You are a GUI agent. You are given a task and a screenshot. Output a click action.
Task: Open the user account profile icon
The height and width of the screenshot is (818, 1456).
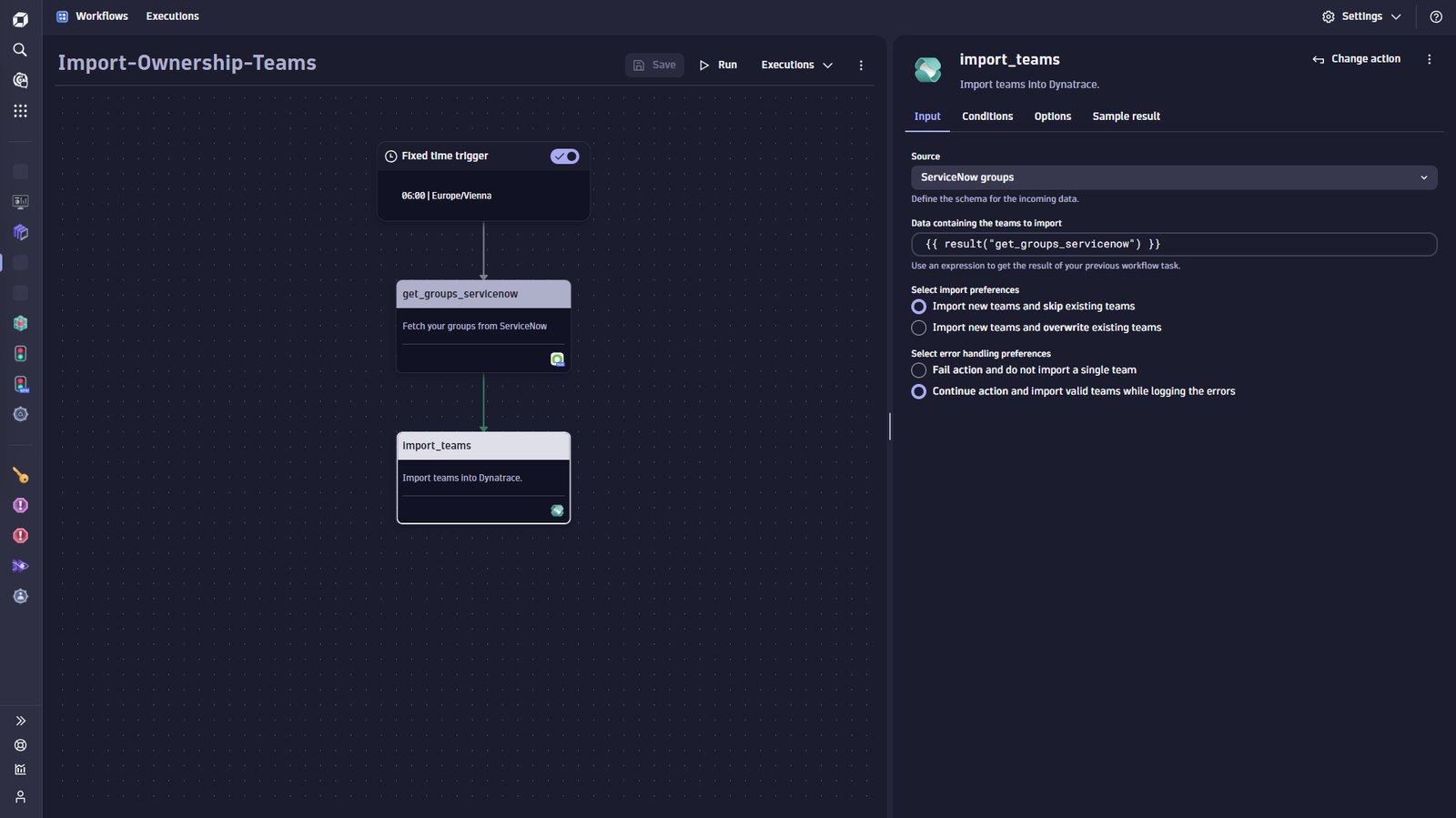(20, 797)
